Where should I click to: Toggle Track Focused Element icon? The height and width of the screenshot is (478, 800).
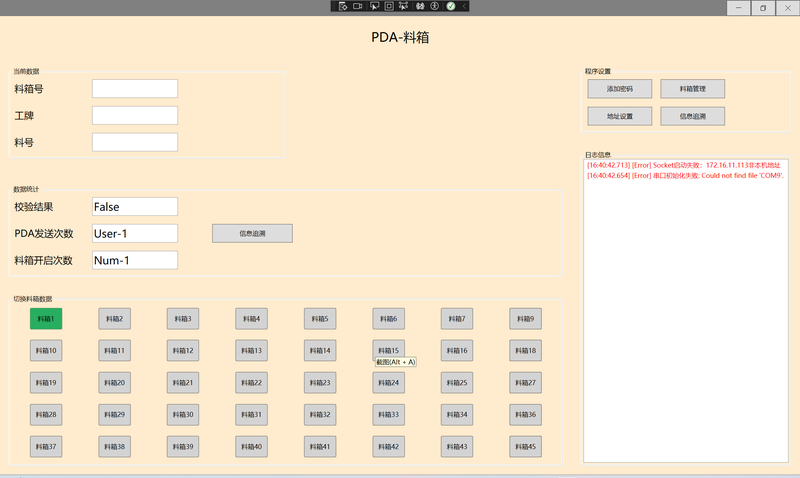pos(403,6)
